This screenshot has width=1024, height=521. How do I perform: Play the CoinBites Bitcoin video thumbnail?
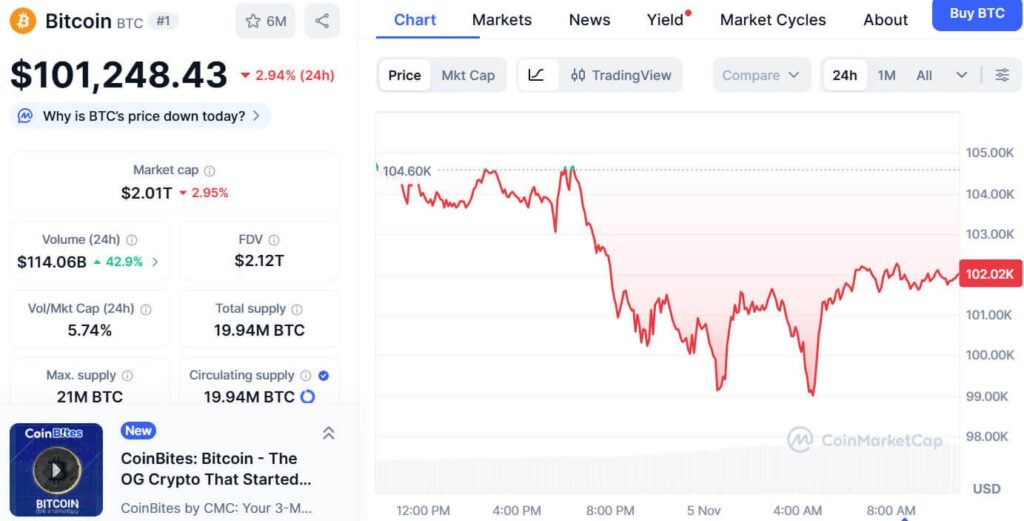tap(56, 469)
